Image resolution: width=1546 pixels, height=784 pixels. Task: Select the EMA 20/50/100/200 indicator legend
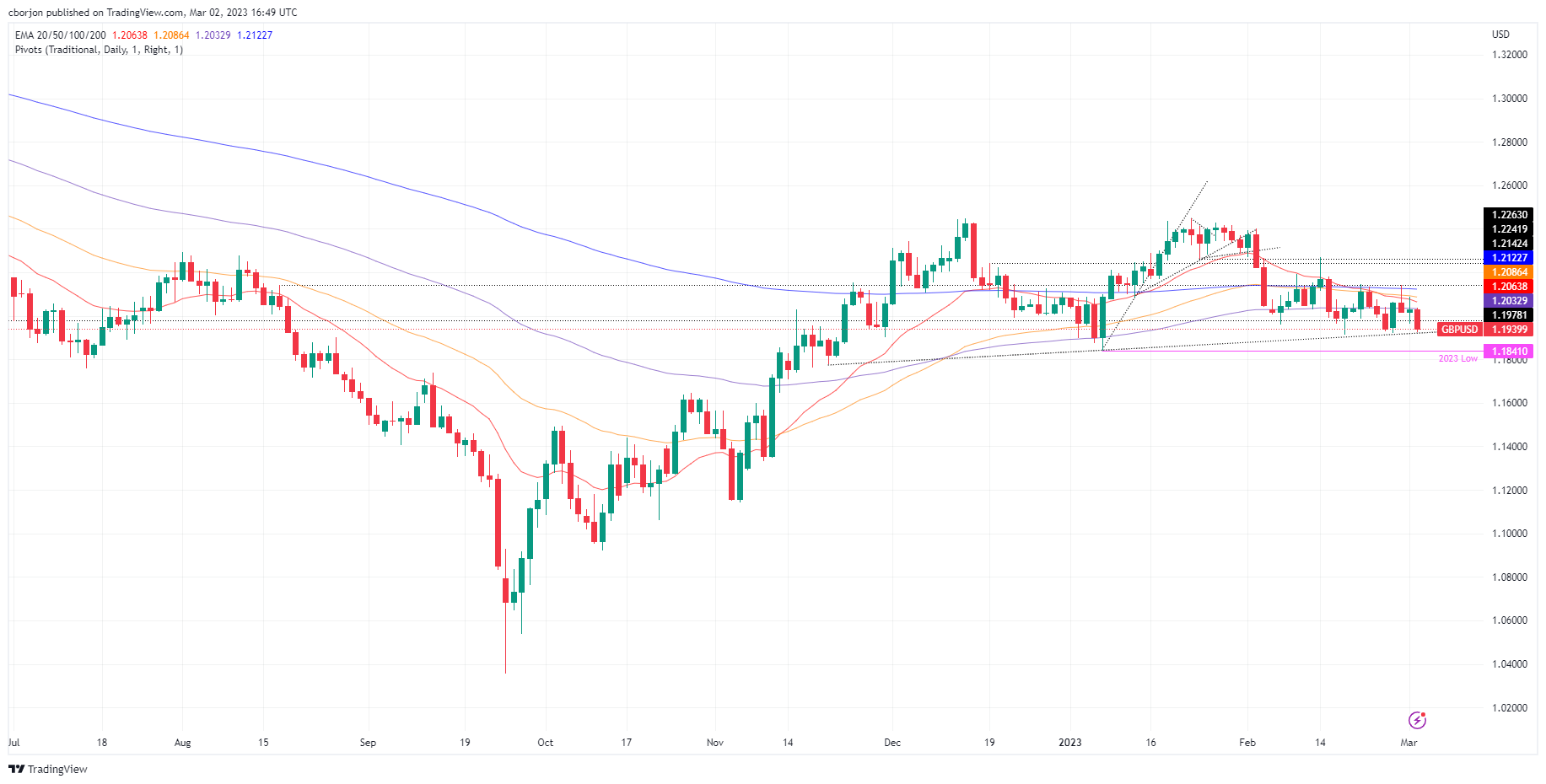pos(61,35)
